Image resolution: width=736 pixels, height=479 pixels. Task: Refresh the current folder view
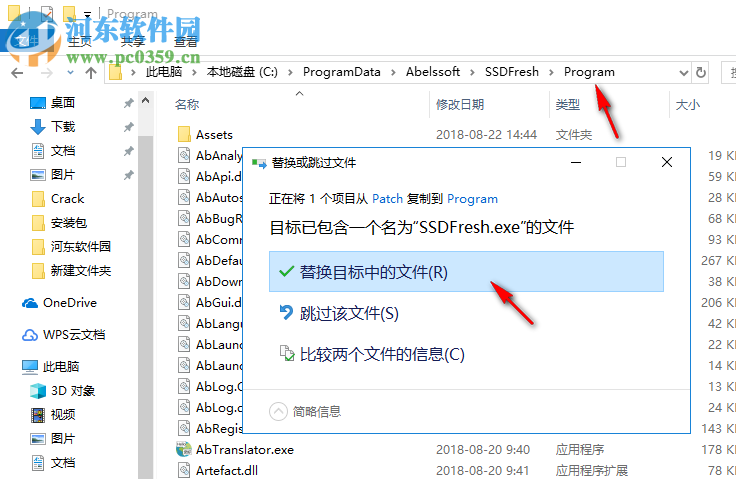click(701, 72)
